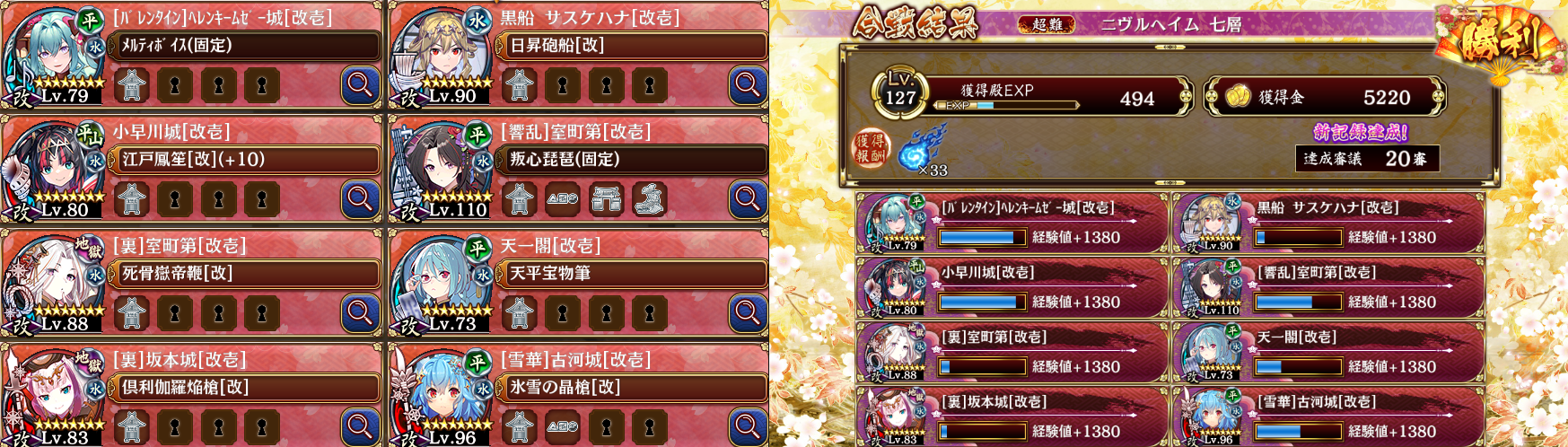This screenshot has height=447, width=1568.
Task: Open magnifier for [バレンタイン]ヘレンキームゼー城 card
Action: click(360, 85)
